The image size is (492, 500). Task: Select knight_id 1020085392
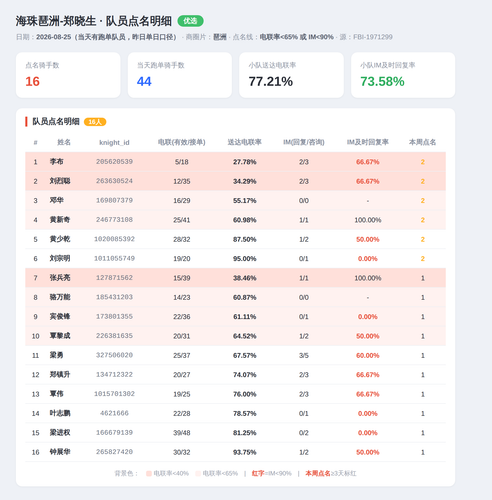click(114, 239)
